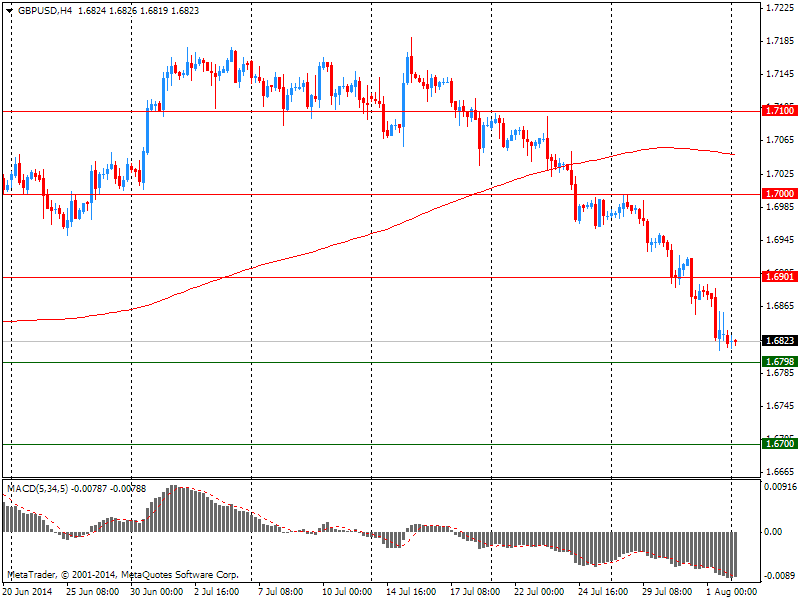Click the 1.7225 value on price axis

click(780, 8)
